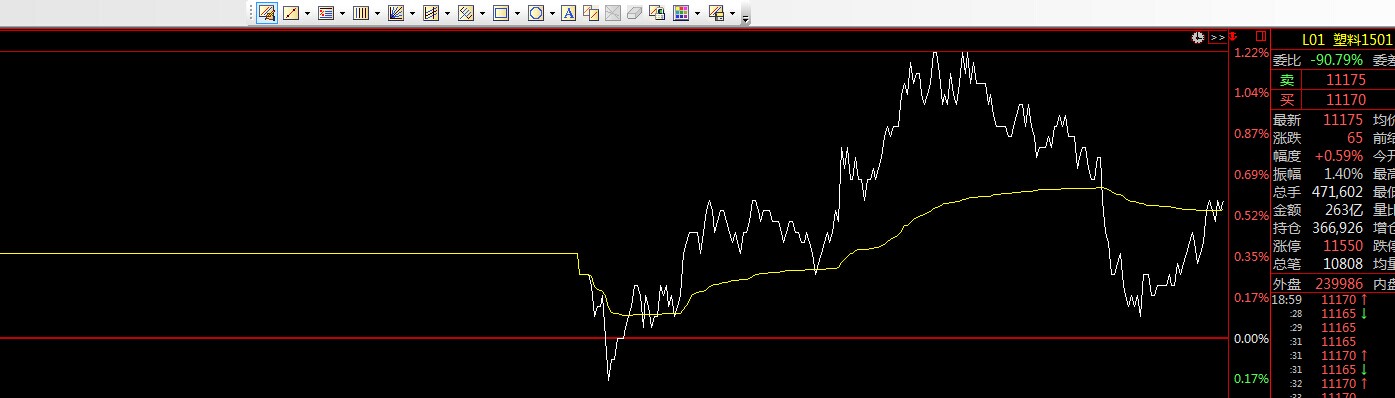Expand the pitchfork tool dropdown arrow
Screen dimensions: 1395x398
[447, 13]
